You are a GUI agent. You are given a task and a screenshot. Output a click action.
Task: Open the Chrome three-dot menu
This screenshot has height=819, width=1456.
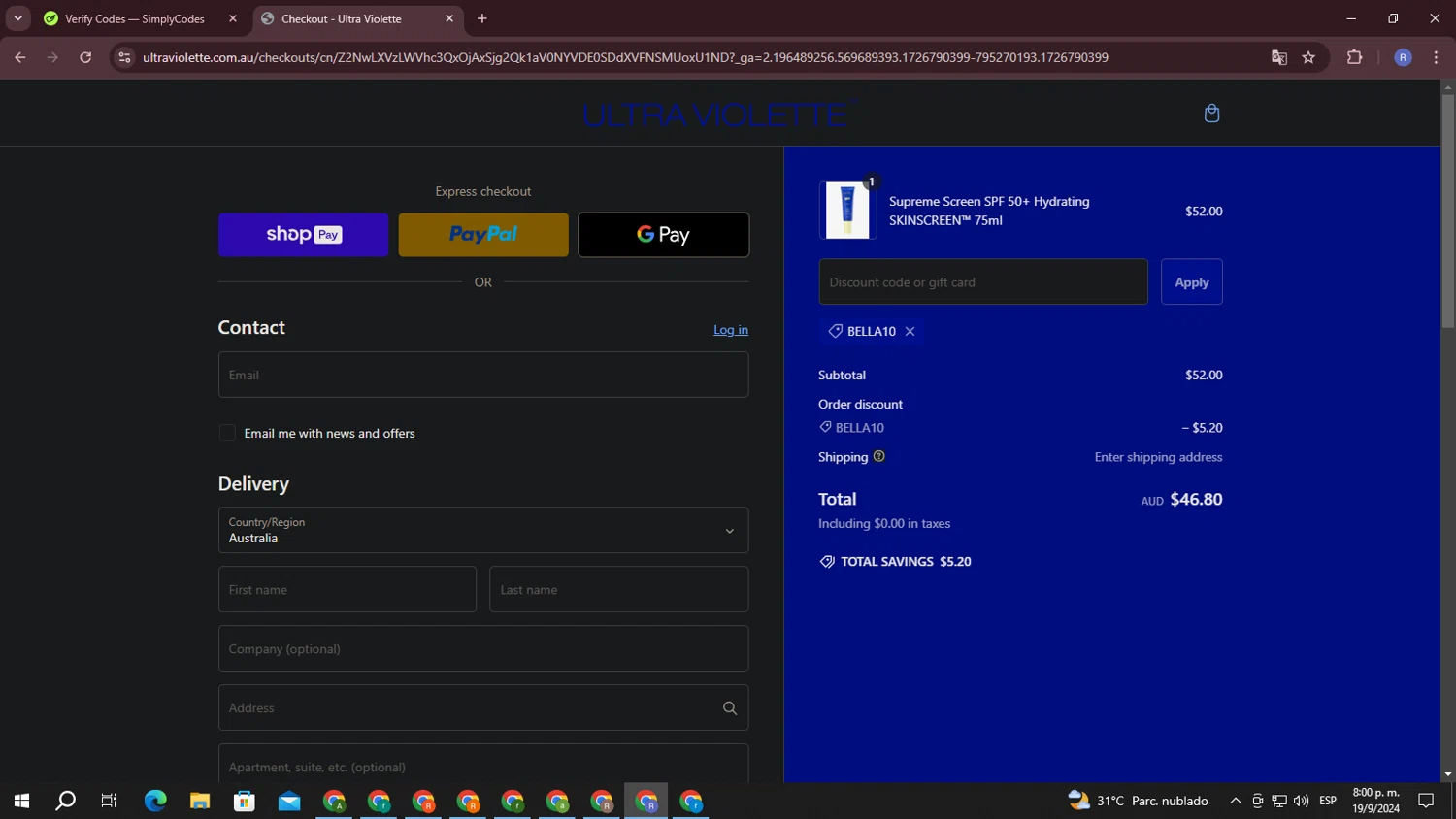tap(1436, 57)
